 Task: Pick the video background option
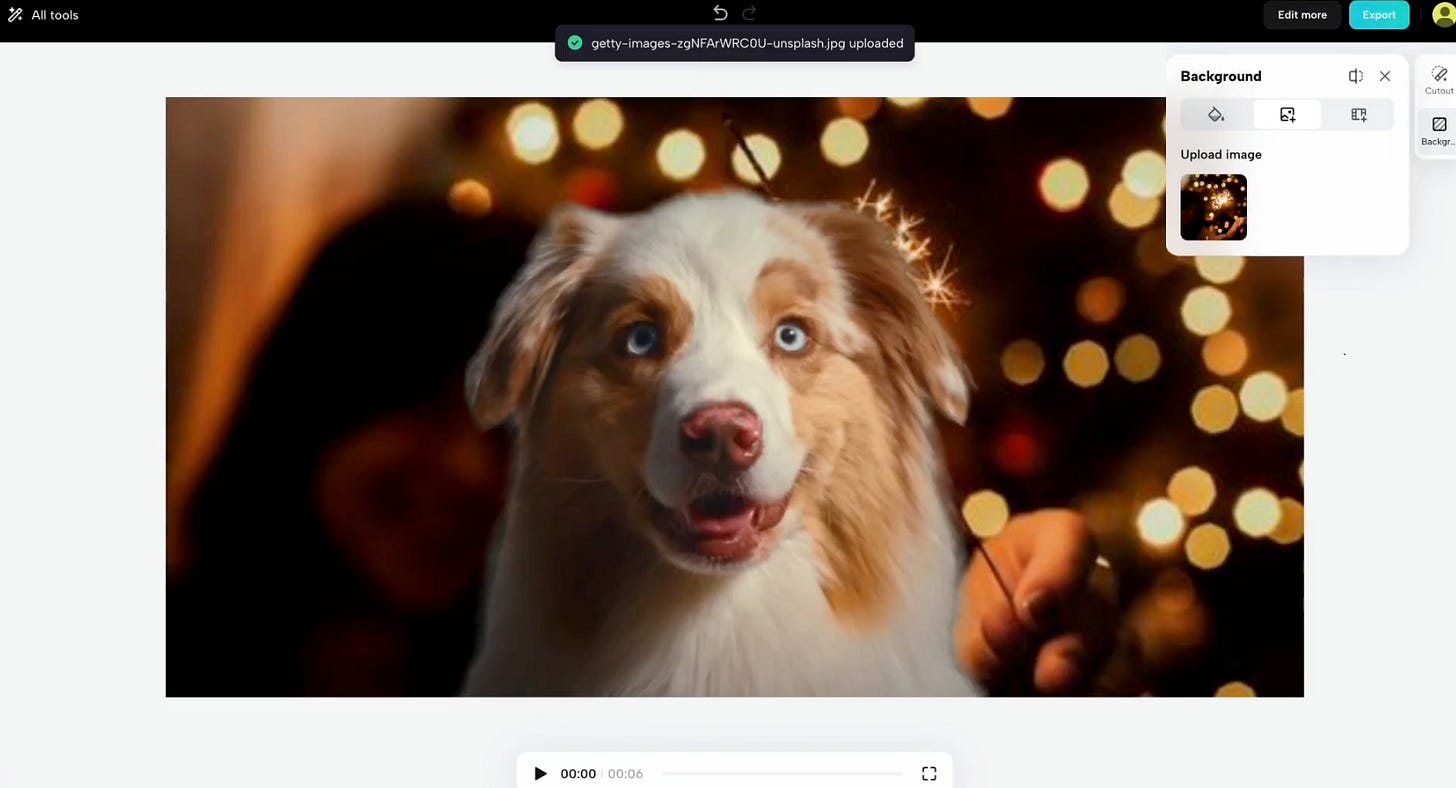[x=1358, y=114]
